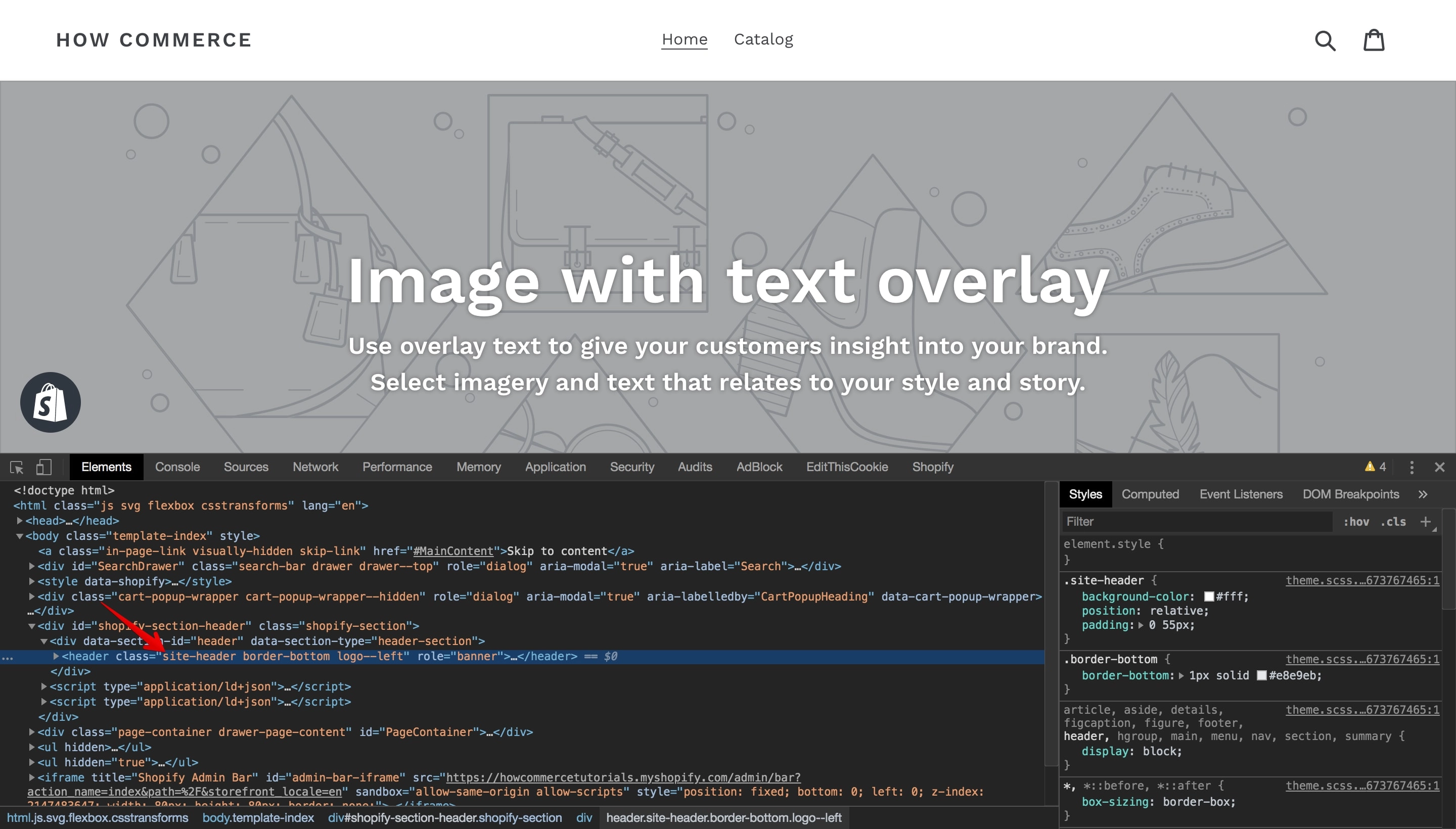Close the DevTools panel
1456x829 pixels.
1439,468
